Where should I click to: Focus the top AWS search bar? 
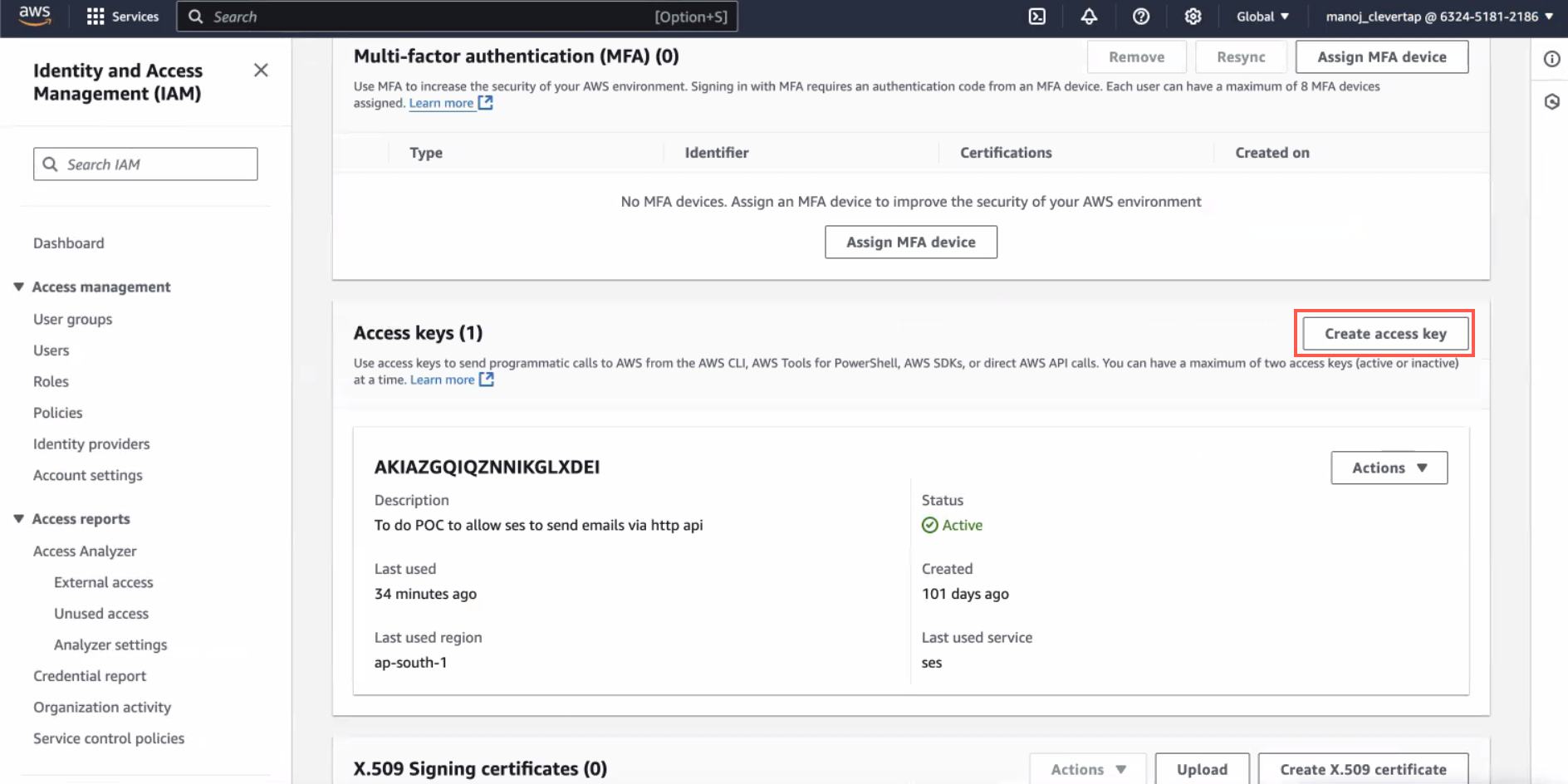[x=457, y=17]
